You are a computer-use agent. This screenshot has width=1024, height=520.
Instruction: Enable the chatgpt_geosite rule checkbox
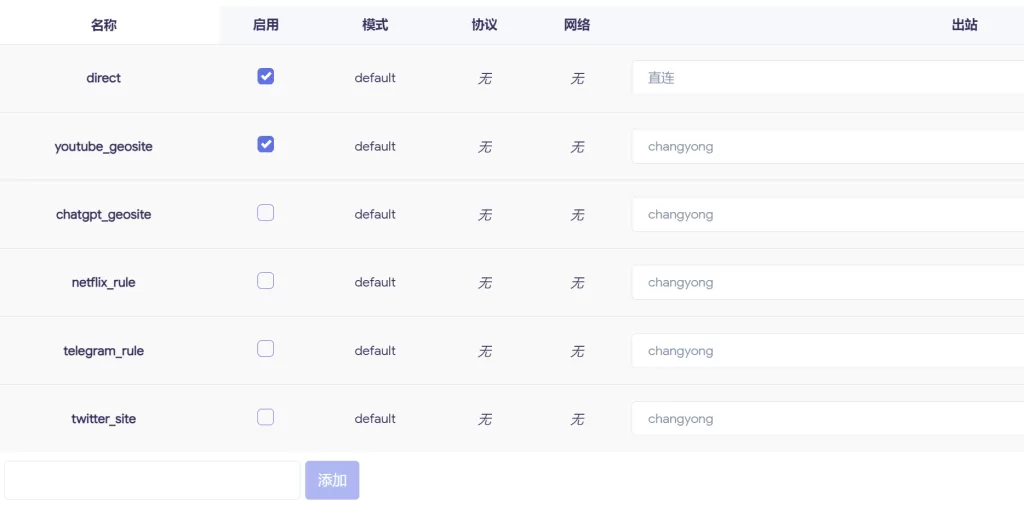click(x=265, y=212)
